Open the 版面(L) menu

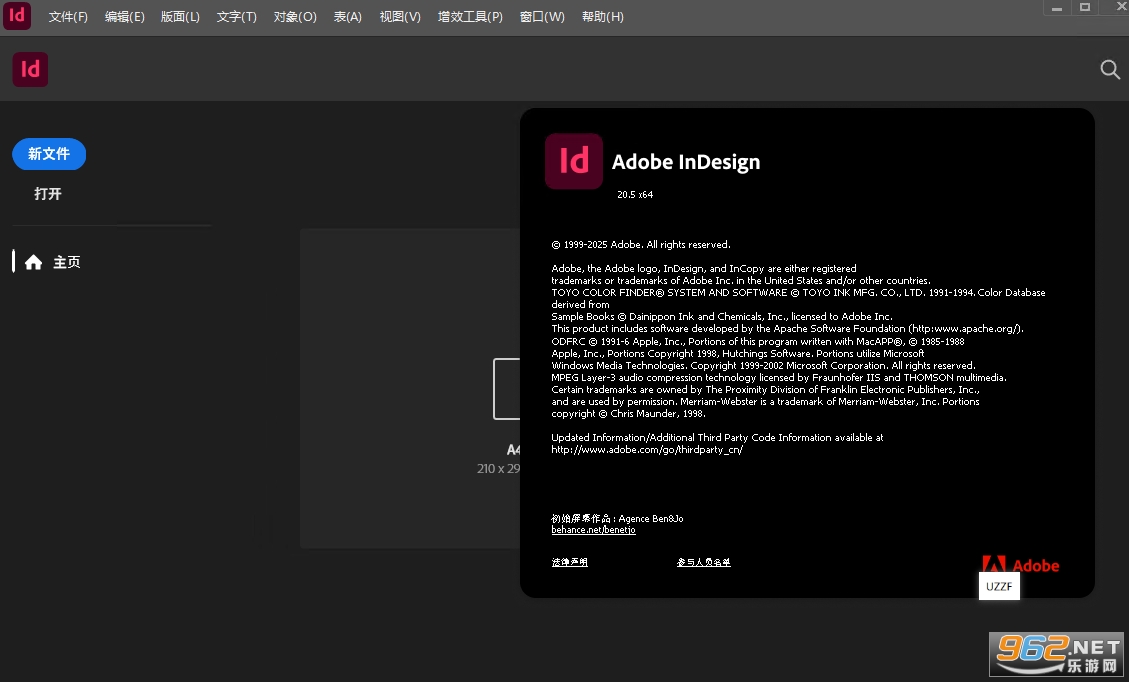180,17
